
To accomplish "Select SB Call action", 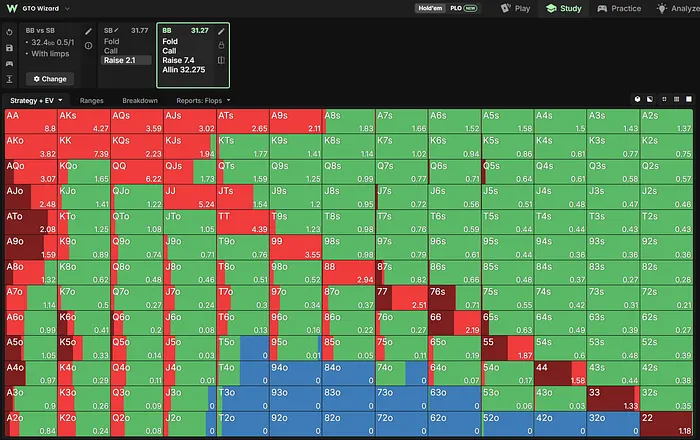I will click(111, 51).
